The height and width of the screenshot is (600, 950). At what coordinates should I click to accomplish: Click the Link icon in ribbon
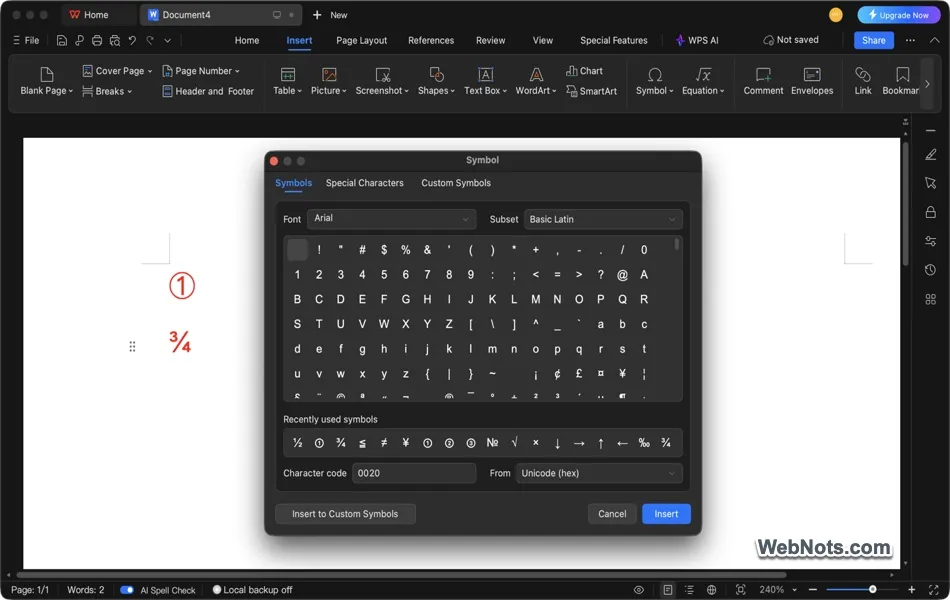[863, 80]
